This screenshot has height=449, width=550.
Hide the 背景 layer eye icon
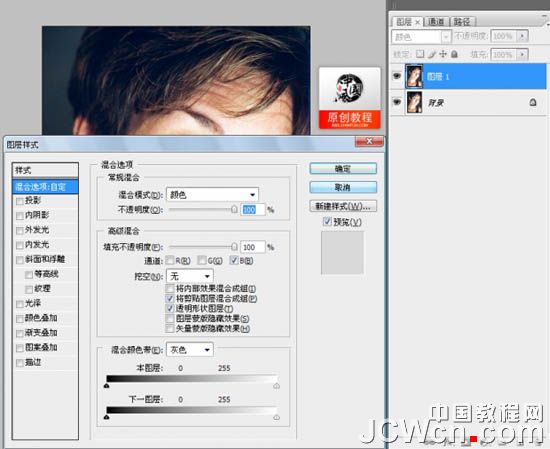pyautogui.click(x=397, y=102)
